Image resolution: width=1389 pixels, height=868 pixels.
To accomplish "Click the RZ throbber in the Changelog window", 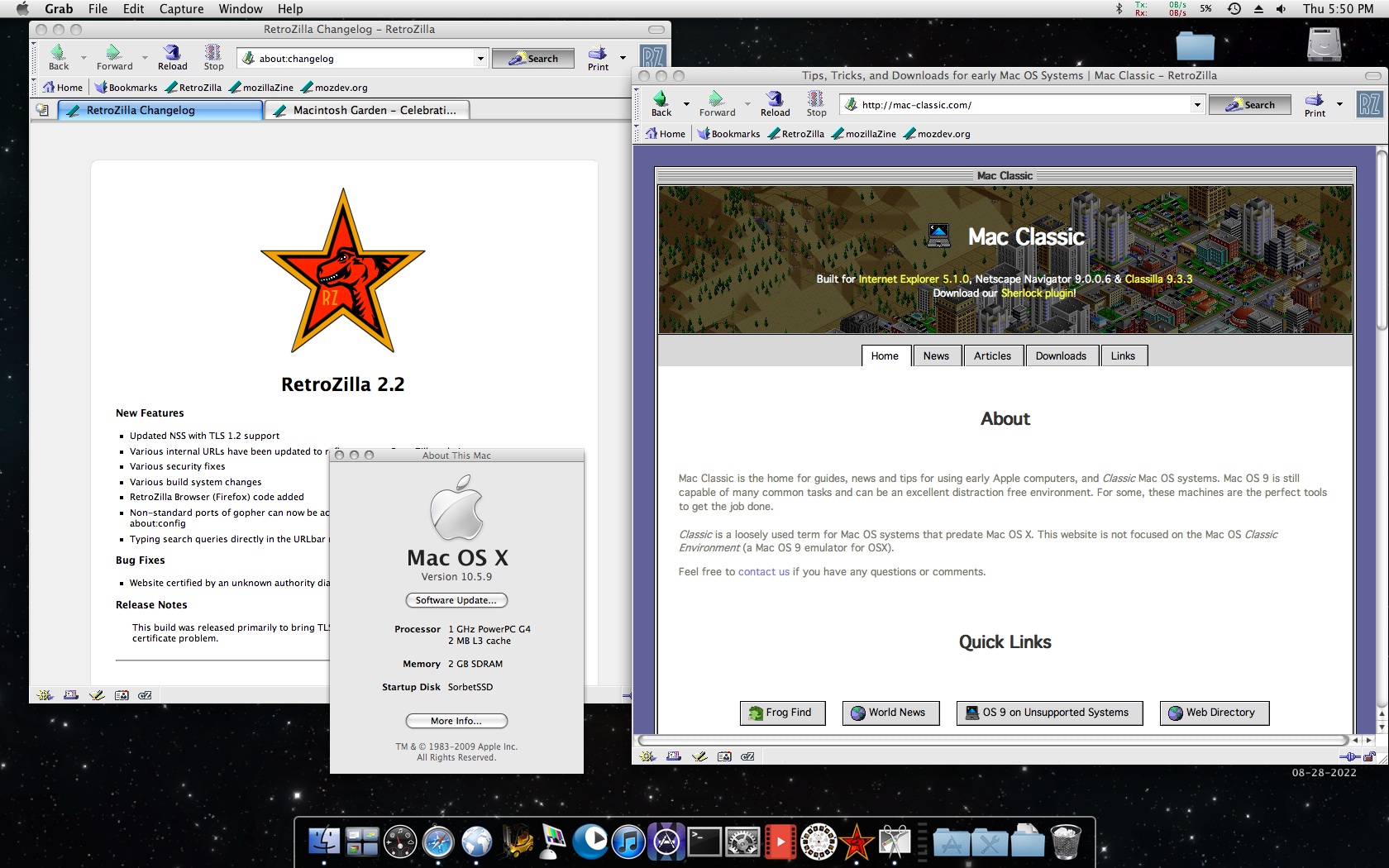I will coord(653,56).
